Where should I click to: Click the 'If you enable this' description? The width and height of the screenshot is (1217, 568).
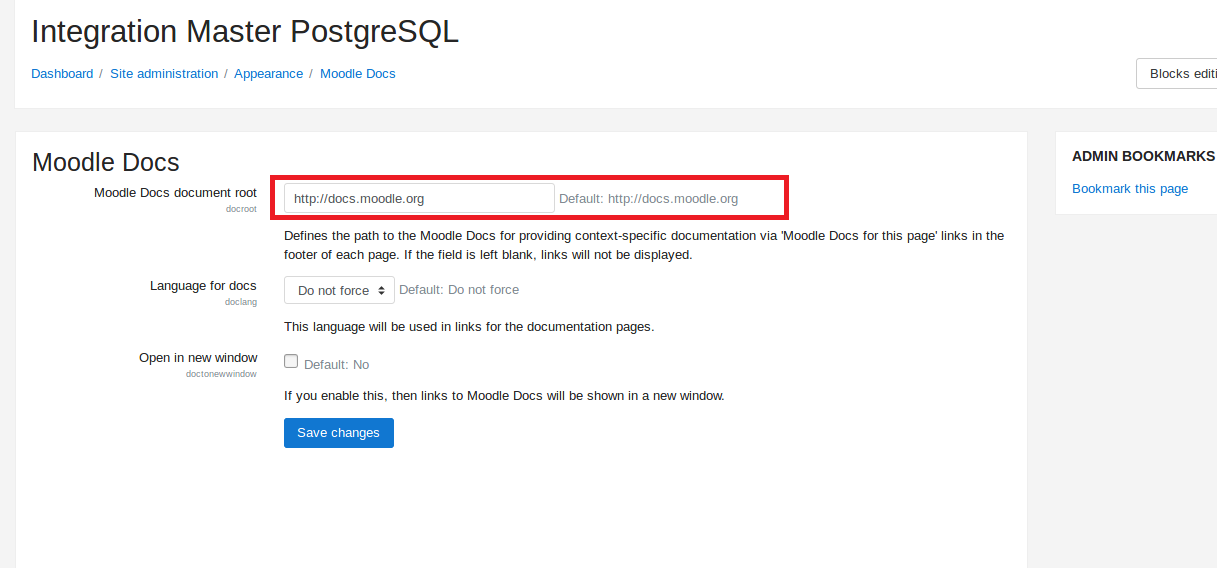click(504, 396)
